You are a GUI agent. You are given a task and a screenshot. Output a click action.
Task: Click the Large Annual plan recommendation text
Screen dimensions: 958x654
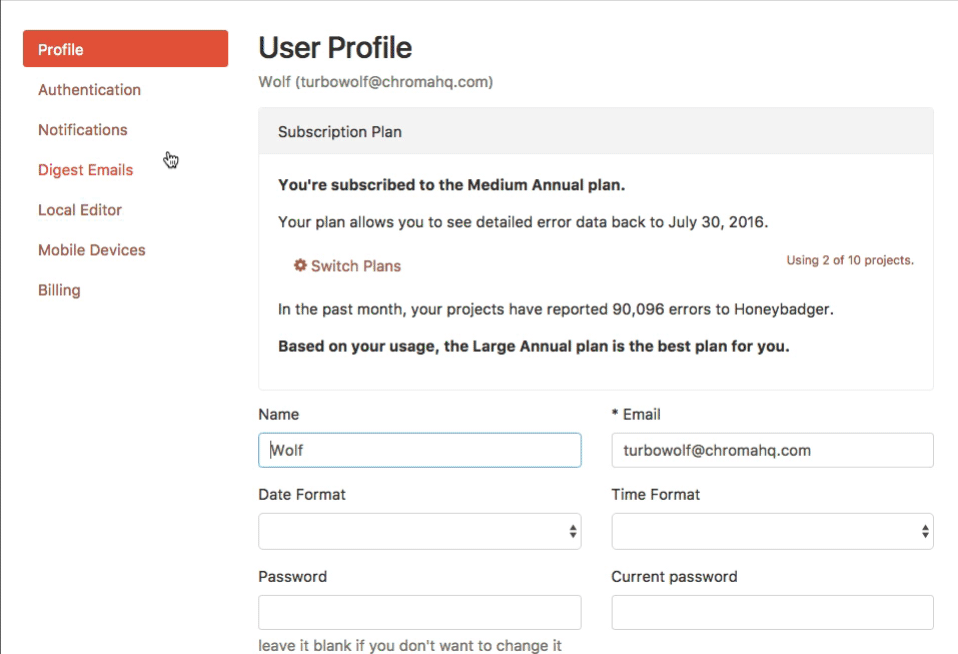[533, 347]
